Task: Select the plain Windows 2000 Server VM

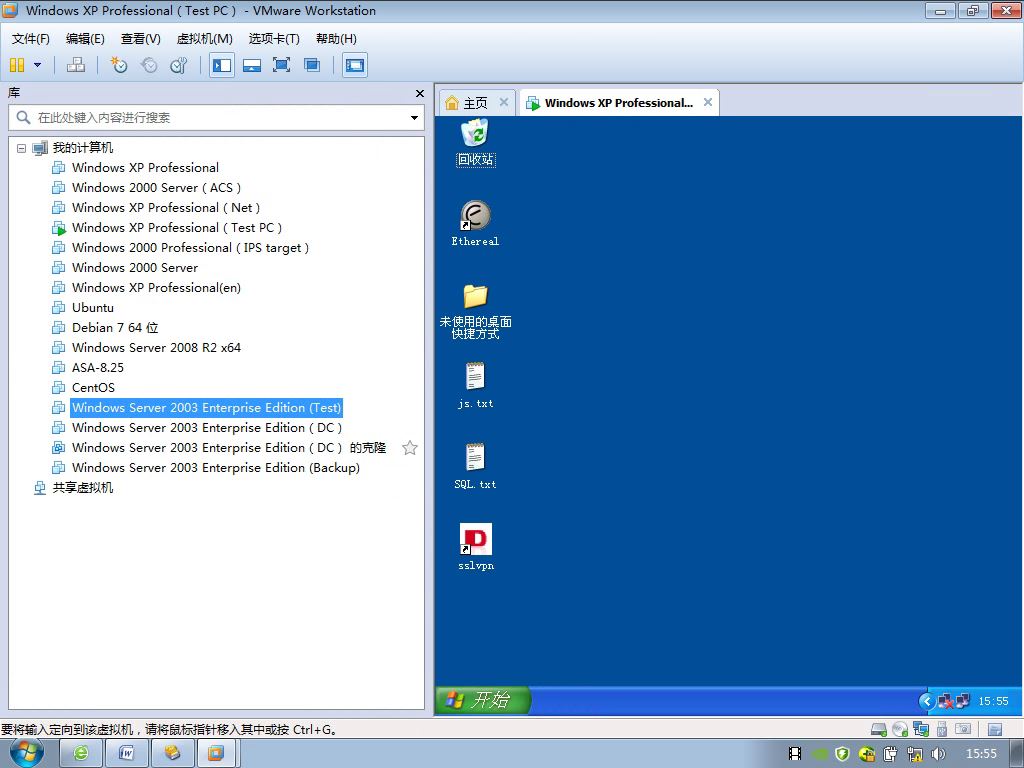Action: pyautogui.click(x=135, y=268)
